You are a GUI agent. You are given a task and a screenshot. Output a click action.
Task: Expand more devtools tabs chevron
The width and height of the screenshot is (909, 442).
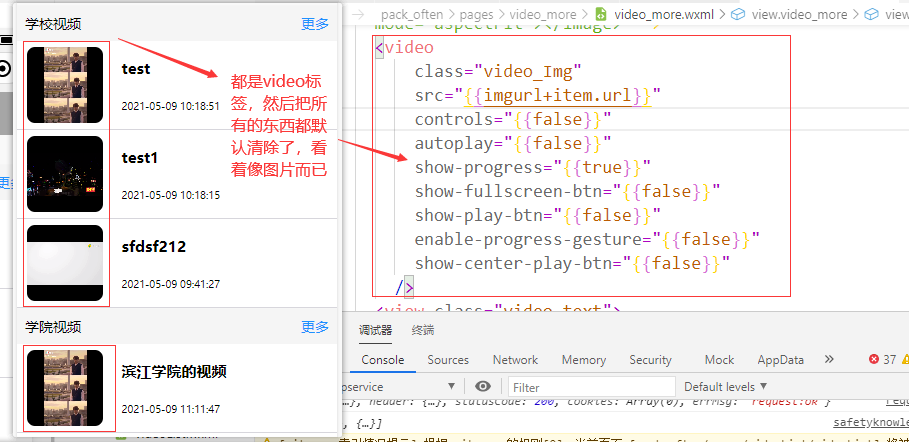tap(829, 359)
